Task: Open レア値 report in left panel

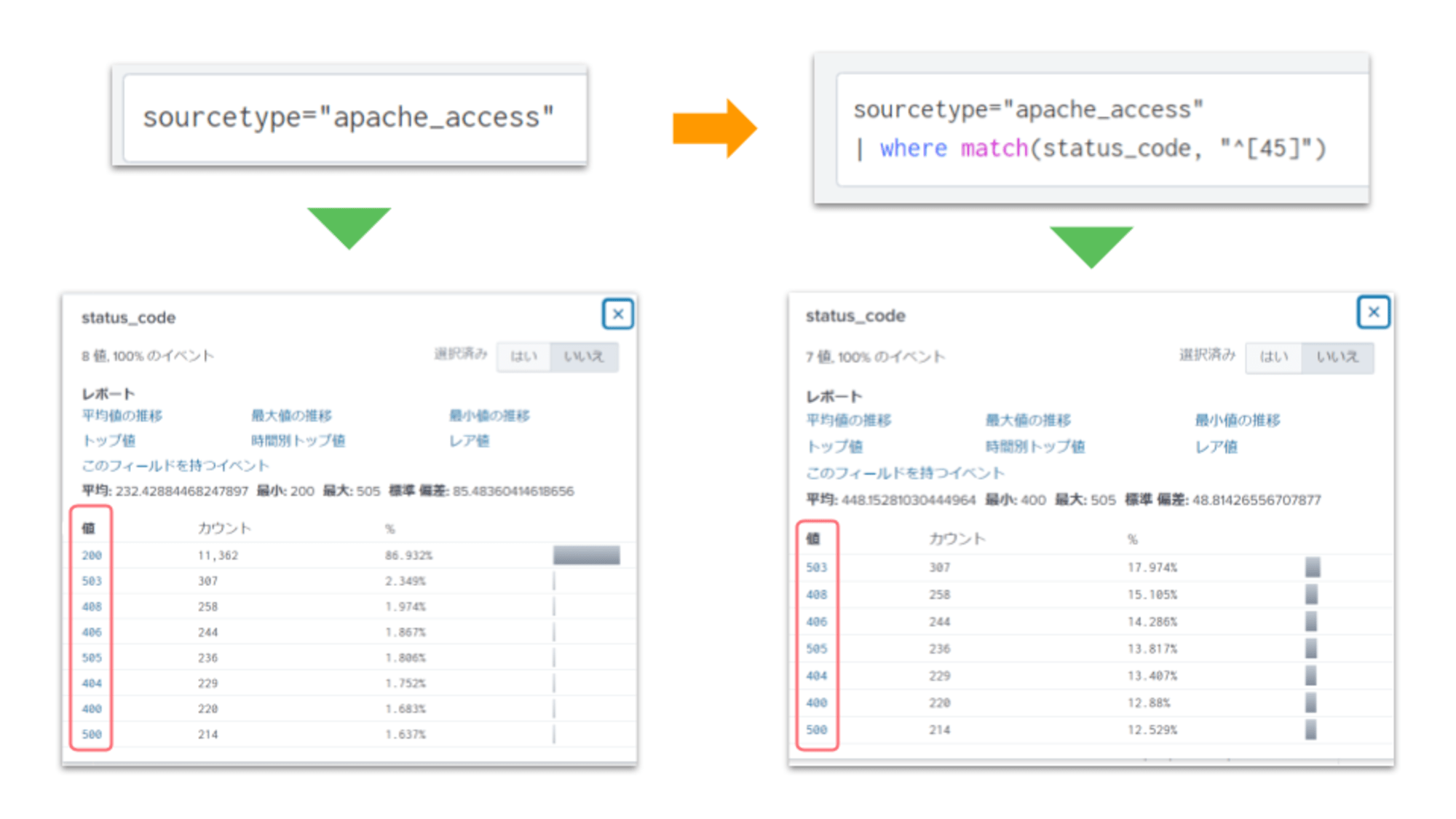Action: click(469, 440)
